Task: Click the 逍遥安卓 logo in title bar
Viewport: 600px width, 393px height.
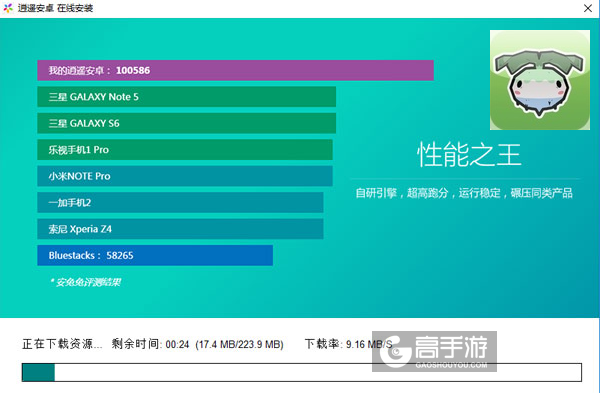Action: coord(8,8)
